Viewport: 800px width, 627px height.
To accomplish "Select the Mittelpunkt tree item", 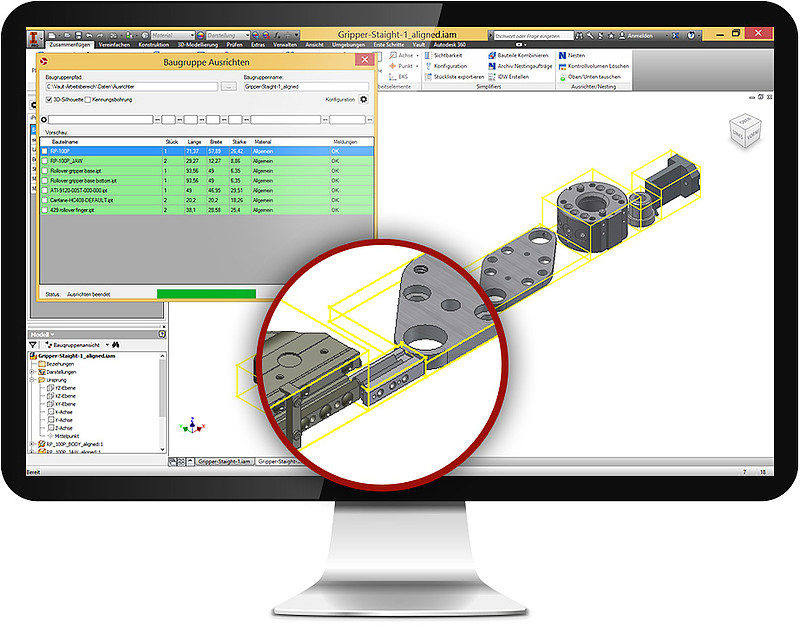I will (63, 436).
